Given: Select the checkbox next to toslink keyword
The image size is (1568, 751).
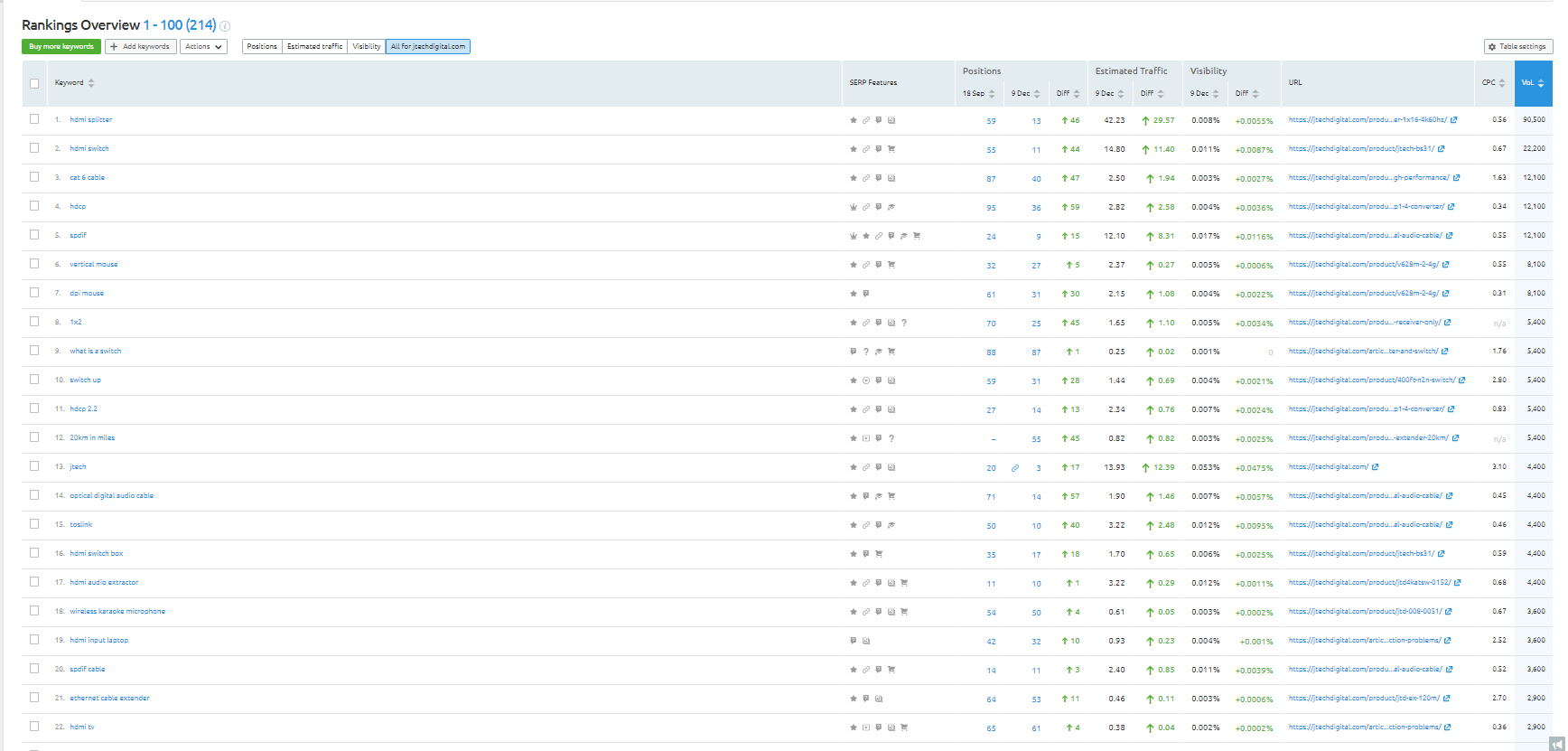Looking at the screenshot, I should (34, 524).
